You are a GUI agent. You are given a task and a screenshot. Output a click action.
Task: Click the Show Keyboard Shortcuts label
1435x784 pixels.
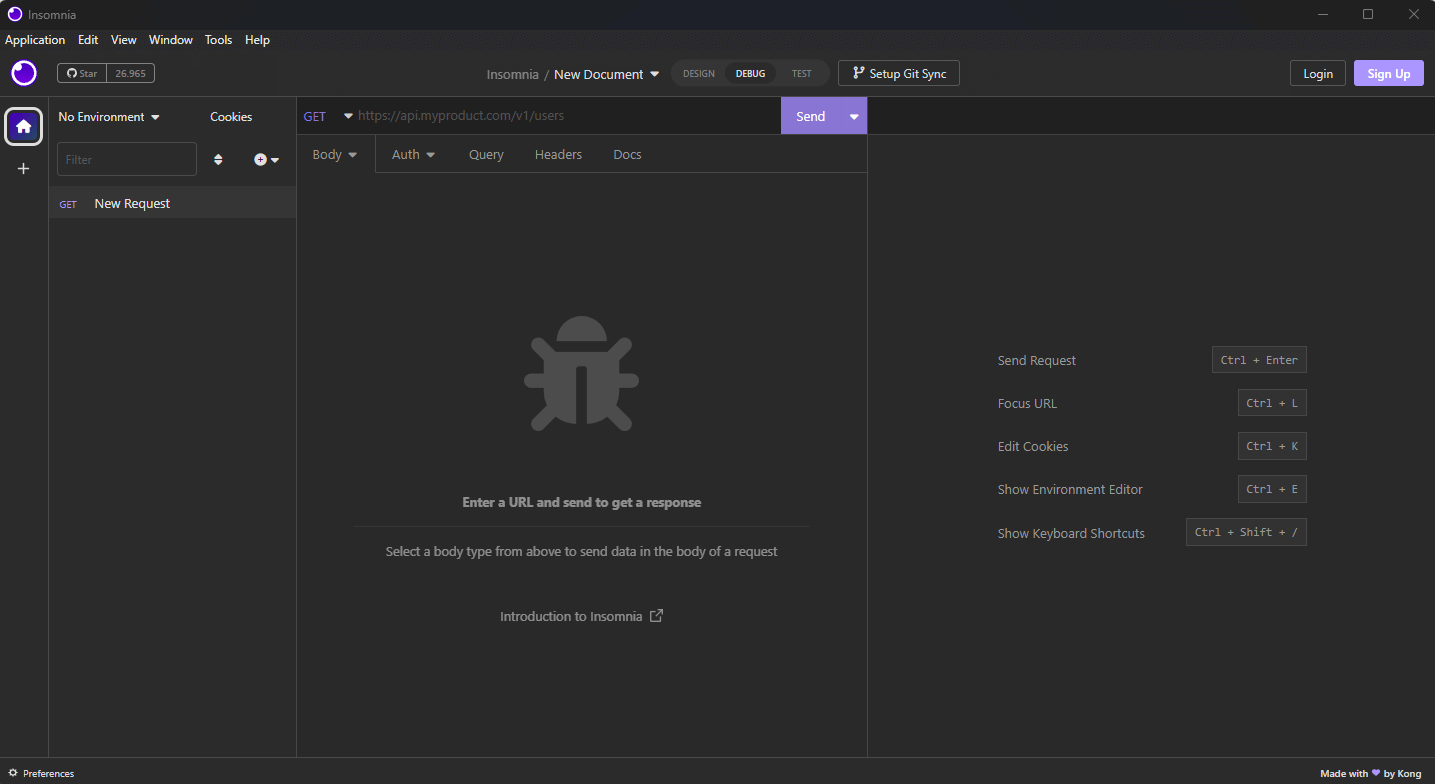pos(1071,533)
